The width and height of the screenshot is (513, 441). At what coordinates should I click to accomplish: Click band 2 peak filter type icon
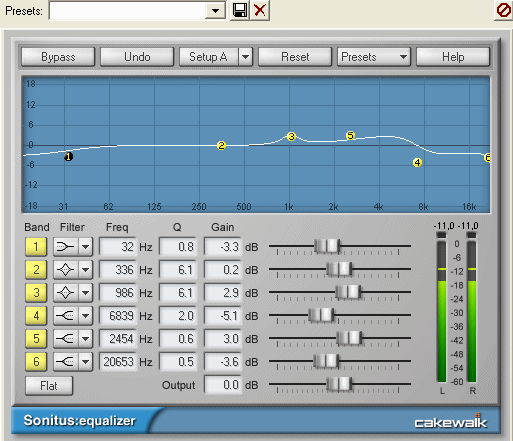[x=66, y=270]
